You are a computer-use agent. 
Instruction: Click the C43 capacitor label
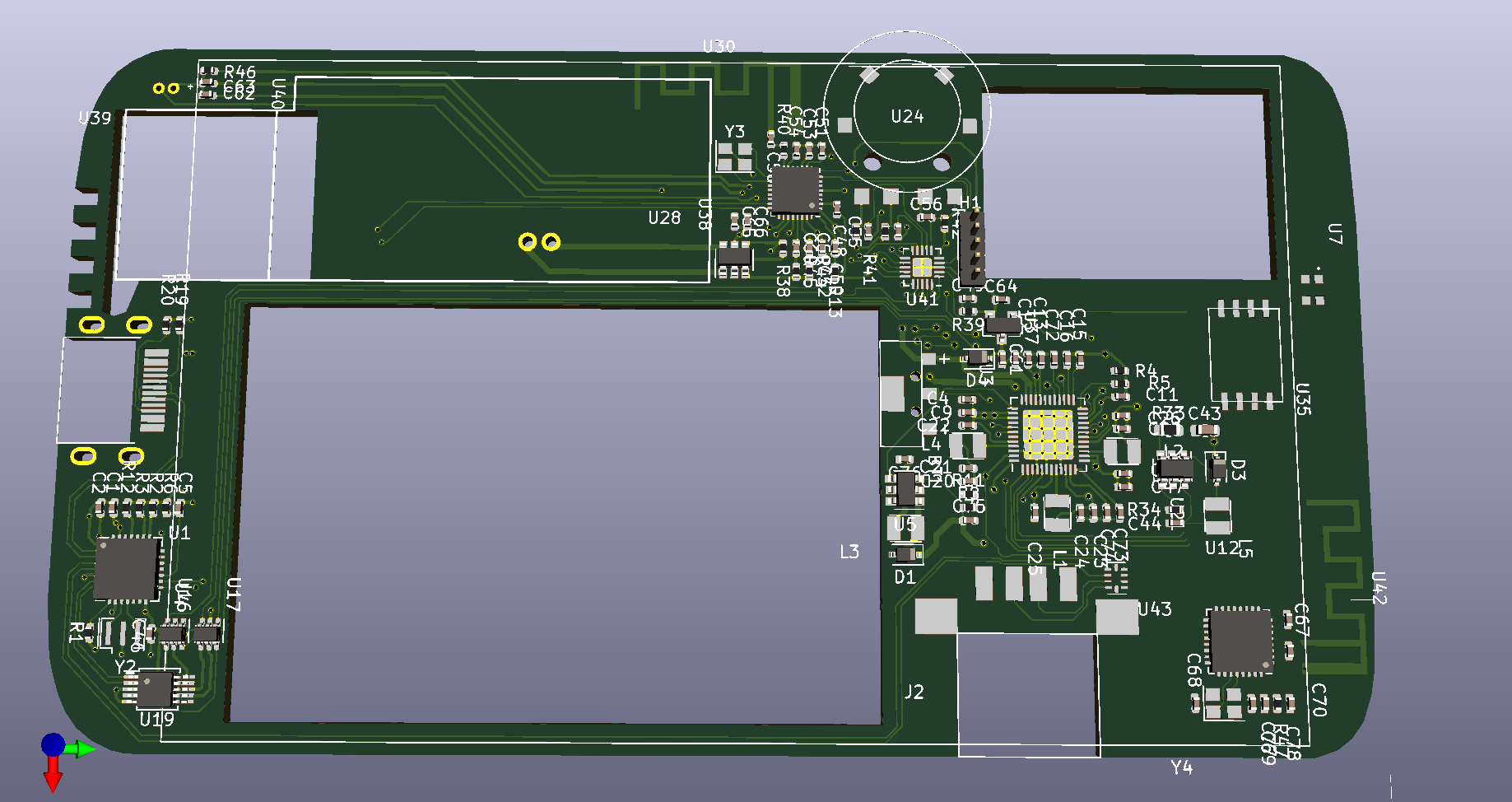(x=1204, y=413)
